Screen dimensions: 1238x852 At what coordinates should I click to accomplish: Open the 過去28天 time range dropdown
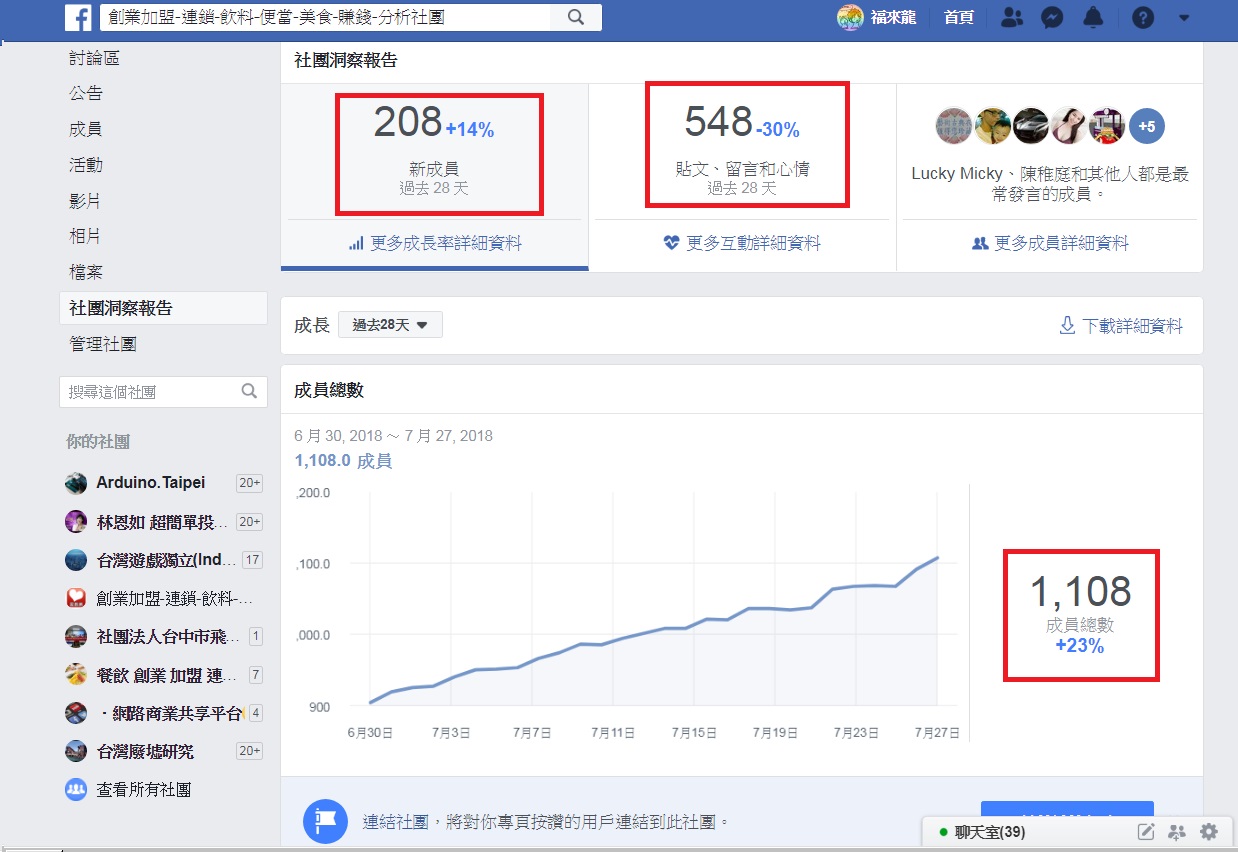[390, 325]
